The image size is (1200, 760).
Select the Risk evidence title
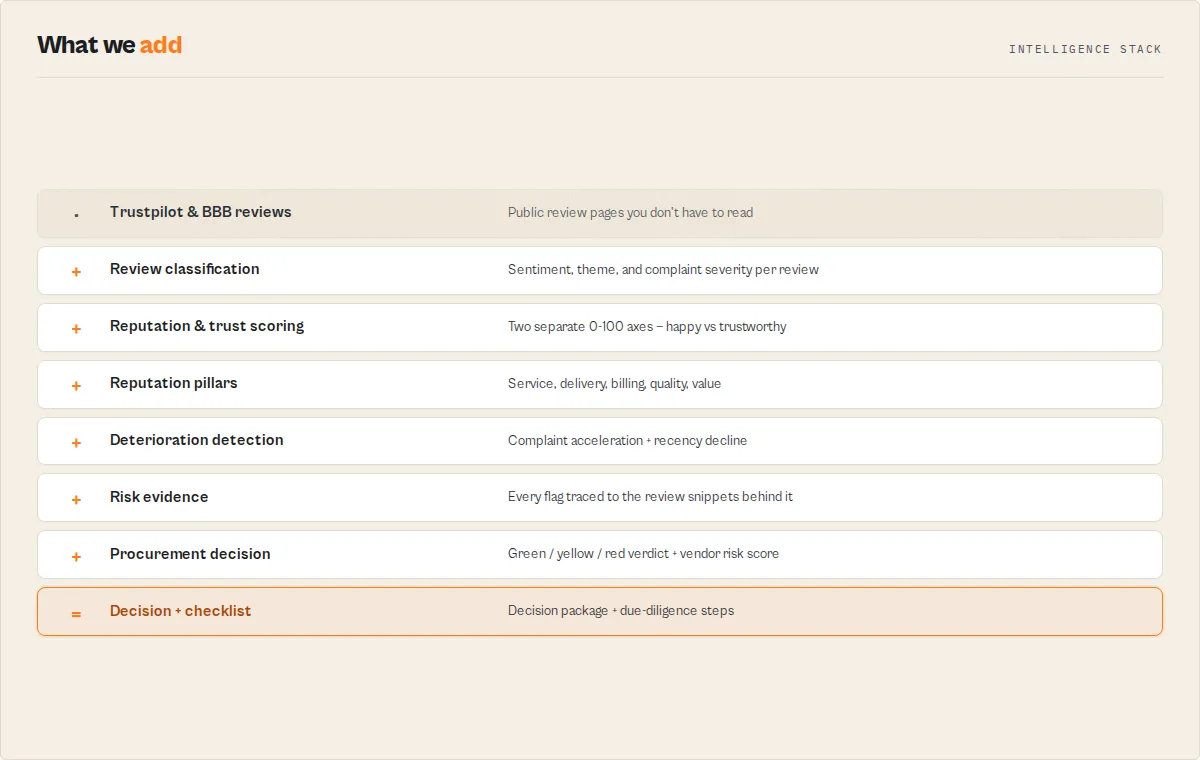click(159, 497)
